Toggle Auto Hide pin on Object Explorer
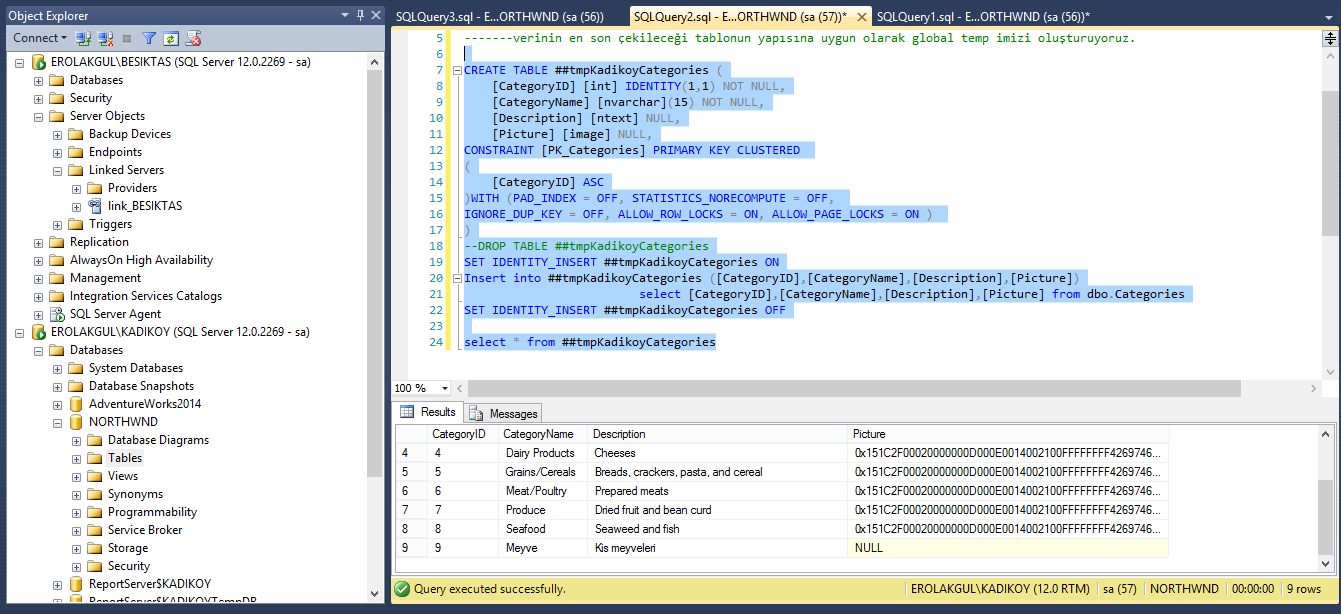 360,15
